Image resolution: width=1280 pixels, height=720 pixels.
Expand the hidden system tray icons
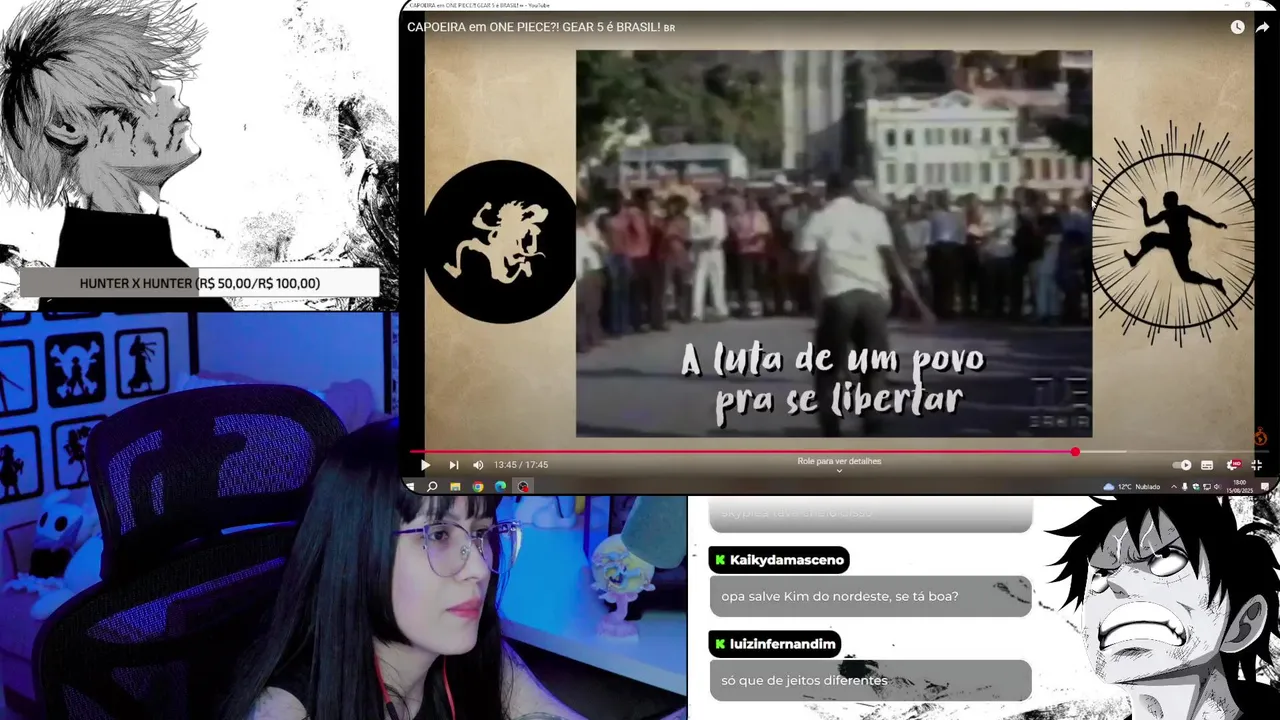coord(1174,487)
